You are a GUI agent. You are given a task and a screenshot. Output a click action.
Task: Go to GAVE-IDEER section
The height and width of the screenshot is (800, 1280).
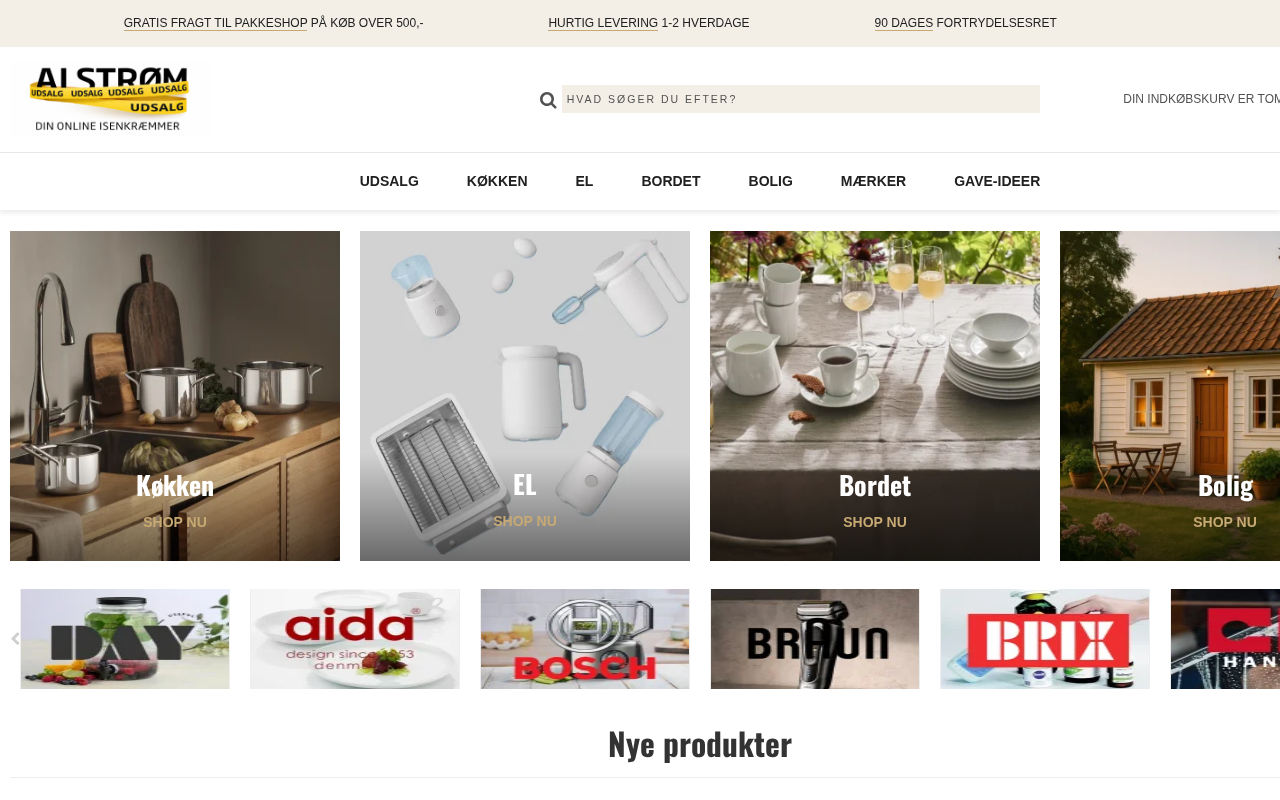point(997,181)
